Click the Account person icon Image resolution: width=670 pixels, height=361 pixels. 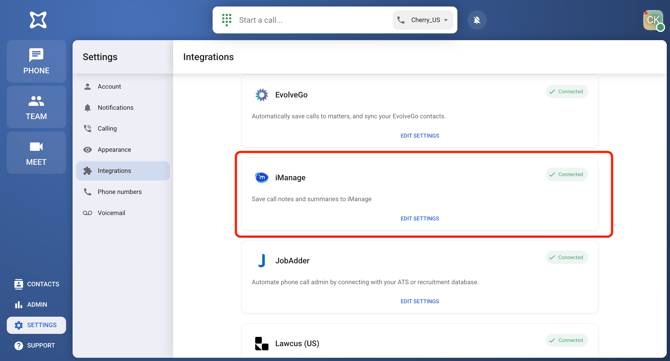tap(88, 86)
